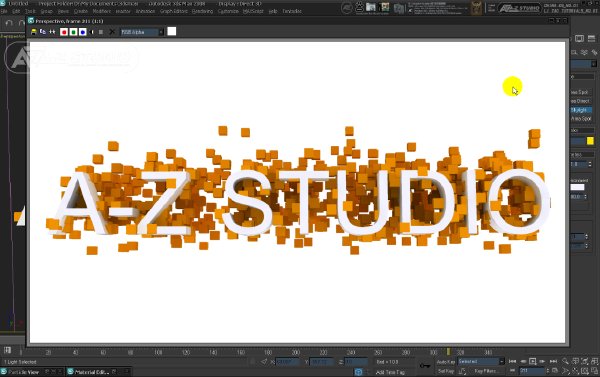Click the frame 211 time slider marker
Viewport: 600px width, 377px height.
tap(448, 351)
